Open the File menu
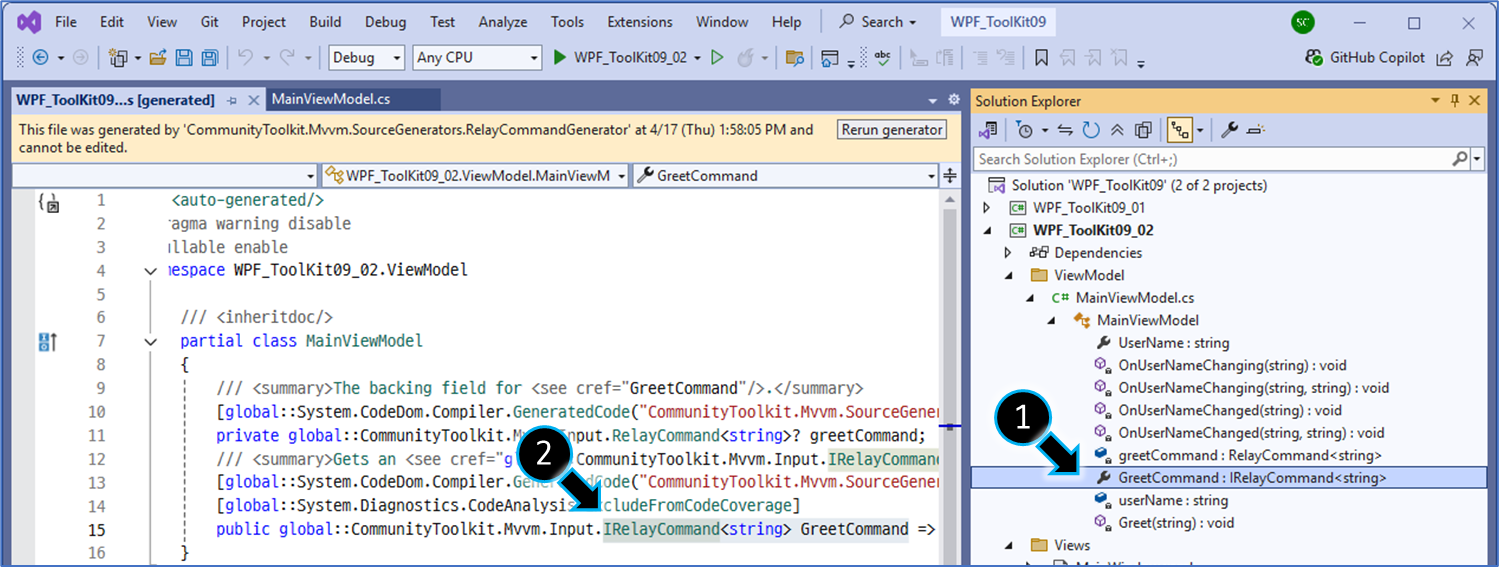 click(66, 21)
